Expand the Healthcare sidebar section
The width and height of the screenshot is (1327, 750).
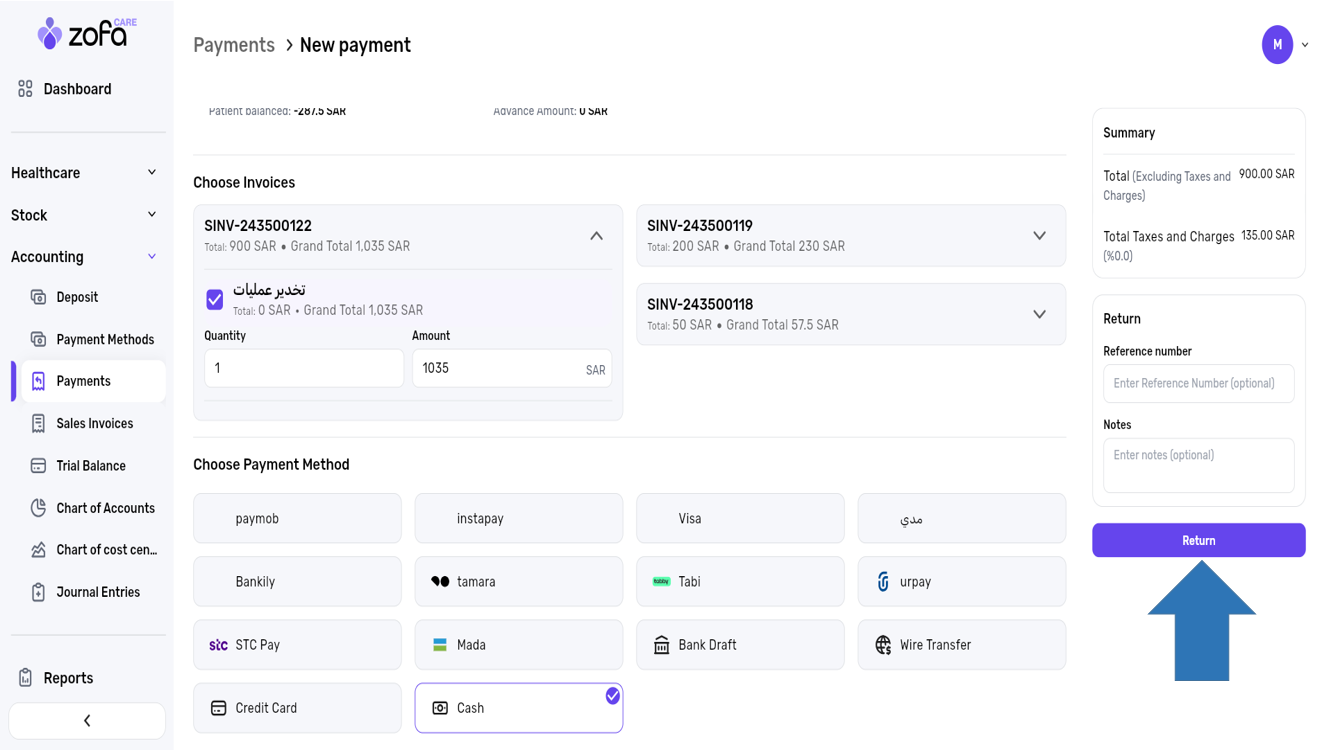[84, 173]
